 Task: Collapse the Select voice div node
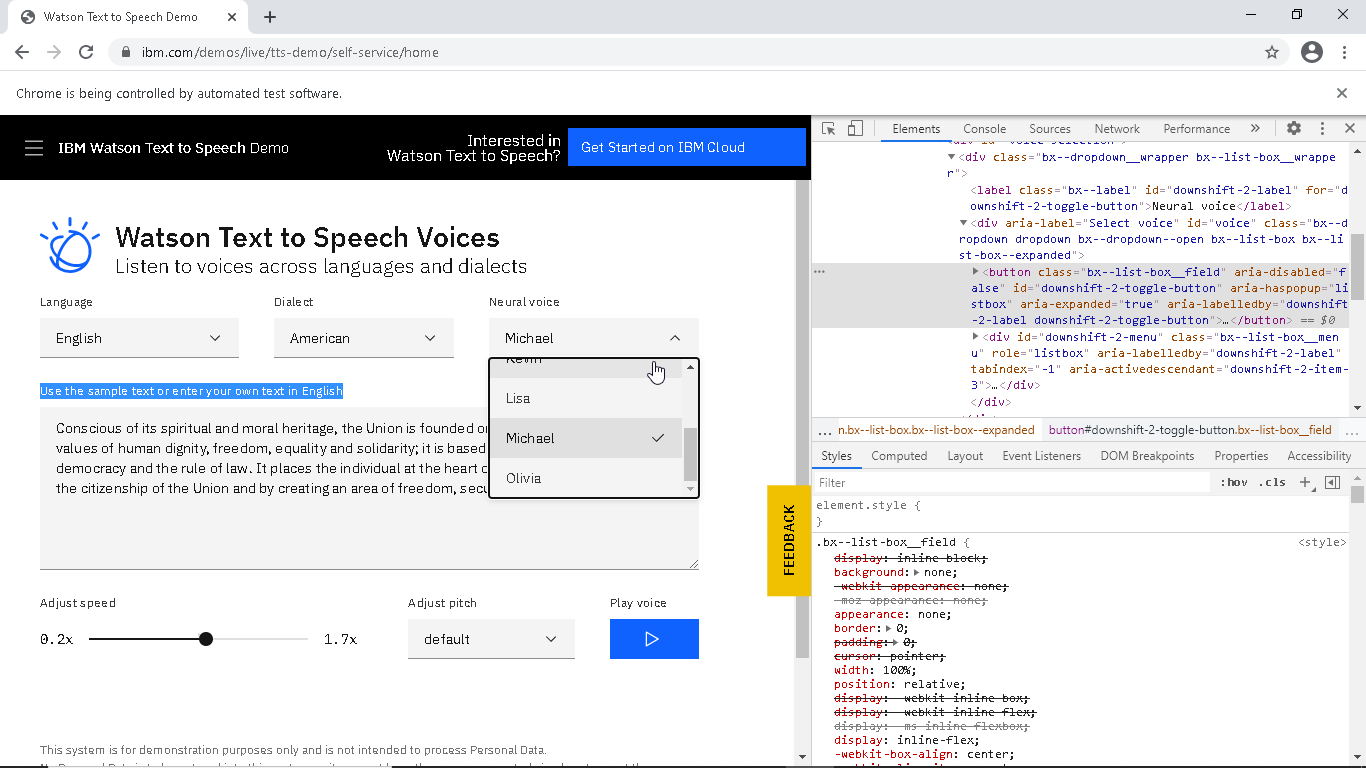[x=963, y=223]
